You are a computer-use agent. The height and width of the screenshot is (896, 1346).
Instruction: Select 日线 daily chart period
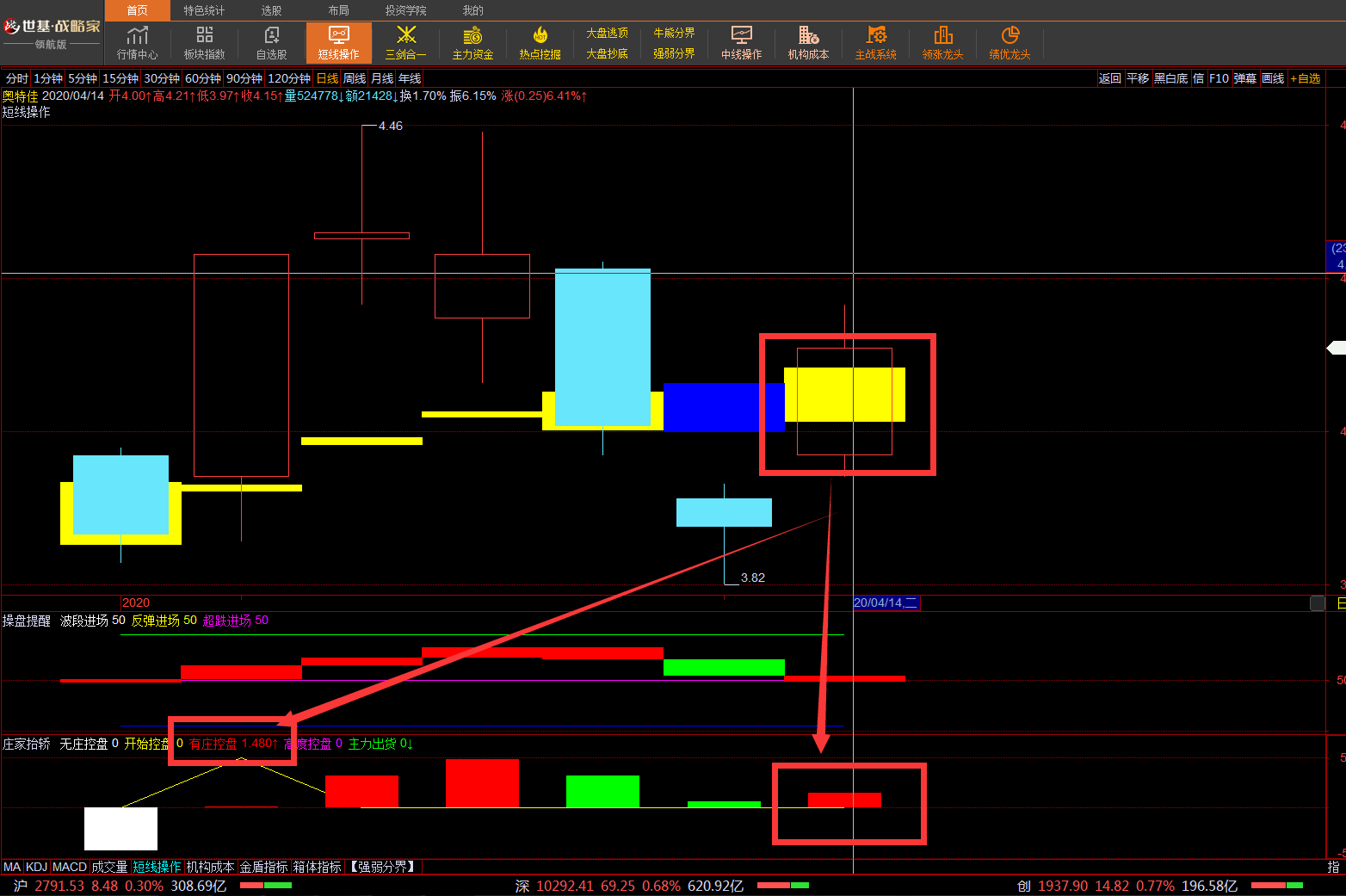tap(327, 78)
